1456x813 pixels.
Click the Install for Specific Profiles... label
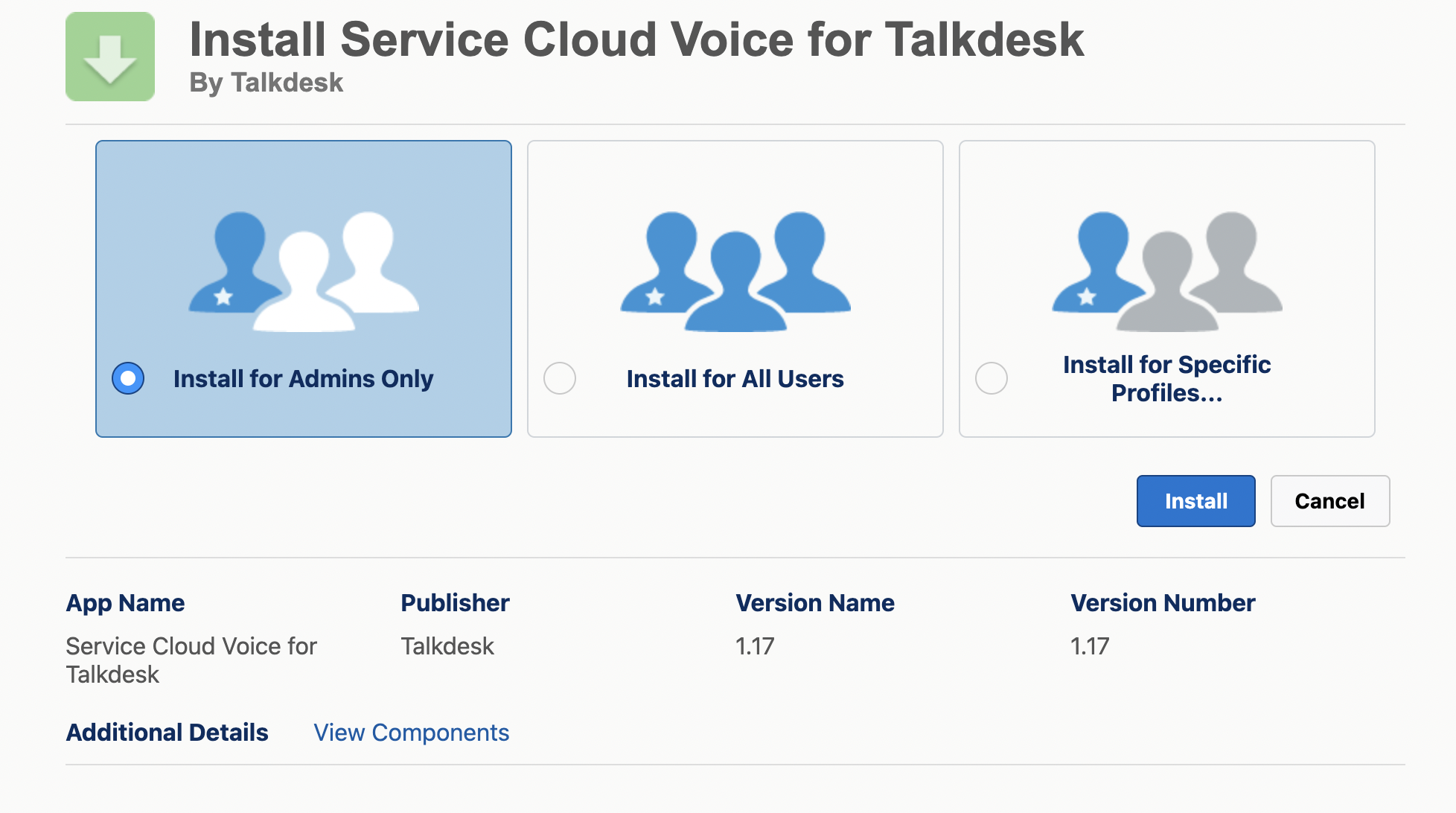point(1166,379)
